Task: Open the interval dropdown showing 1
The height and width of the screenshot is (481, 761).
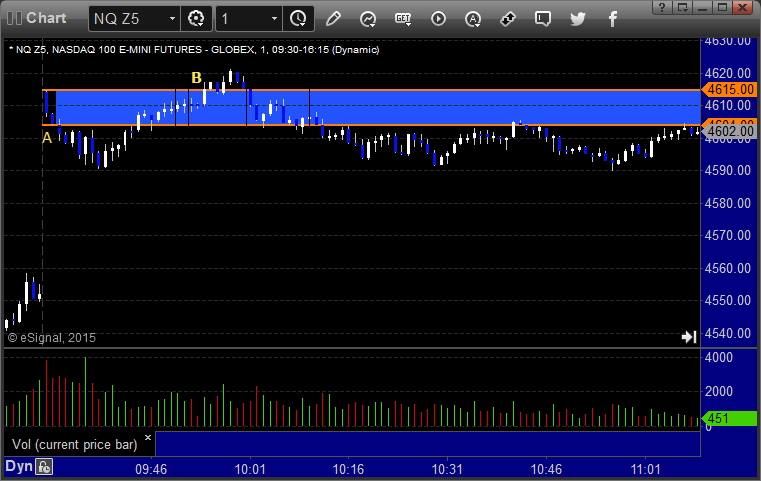Action: pos(274,19)
